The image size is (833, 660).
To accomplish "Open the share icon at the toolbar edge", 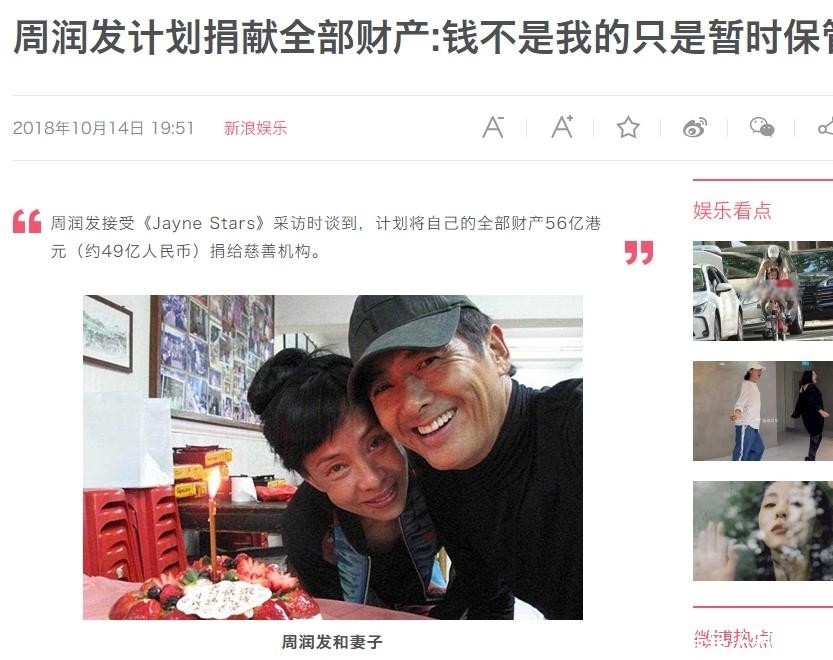I will [x=826, y=128].
